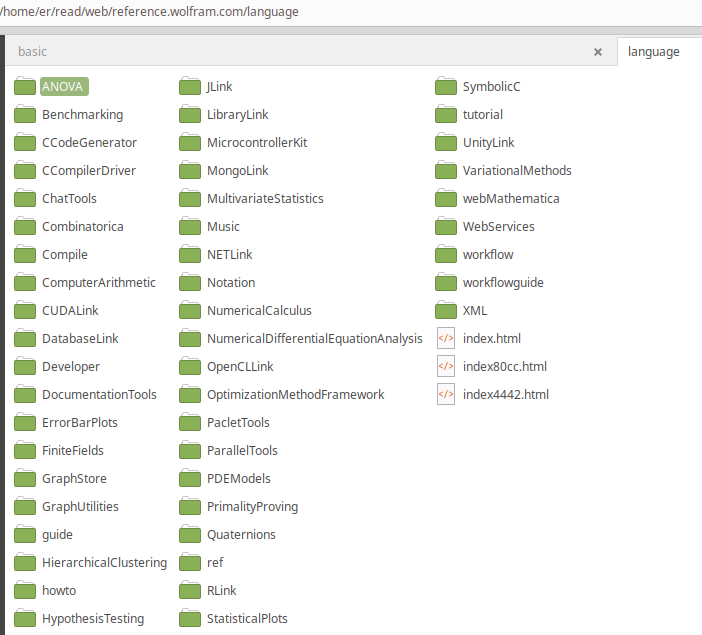The image size is (702, 635).
Task: Select the NumericalCalculus folder name
Action: [x=259, y=310]
